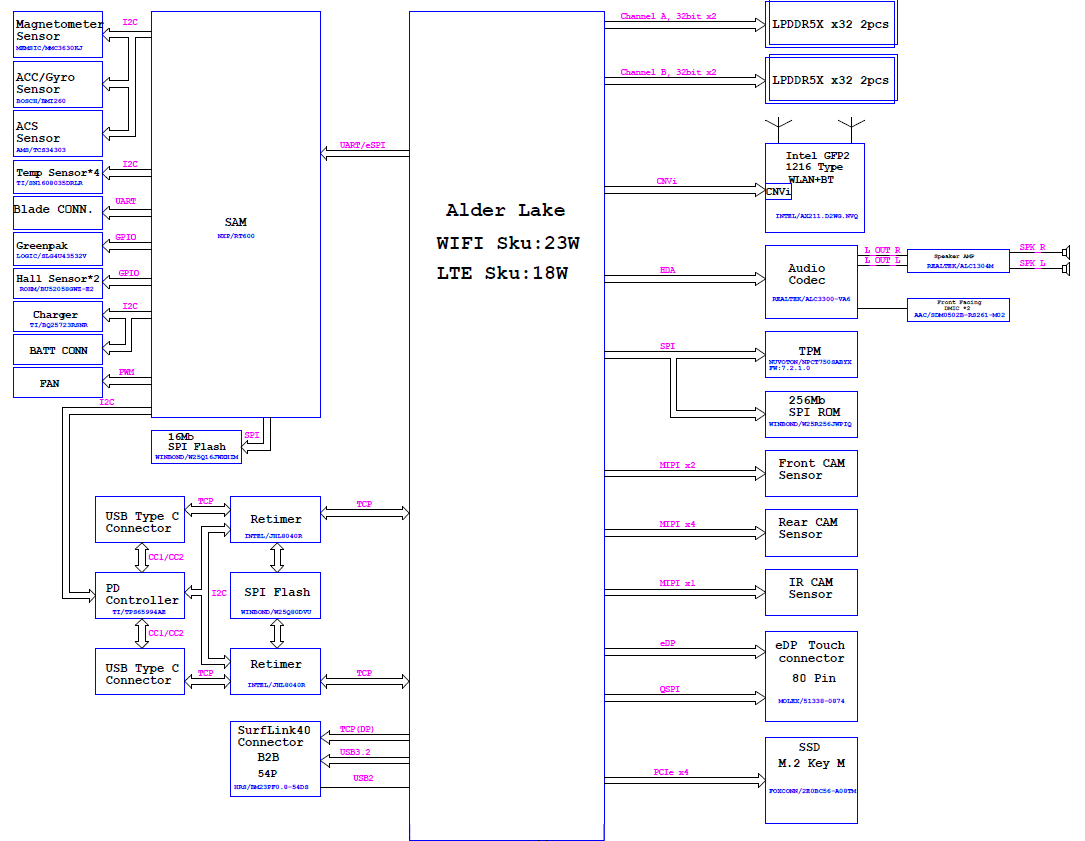Click the SPK R speaker symbol
This screenshot has width=1085, height=841.
[x=1066, y=251]
